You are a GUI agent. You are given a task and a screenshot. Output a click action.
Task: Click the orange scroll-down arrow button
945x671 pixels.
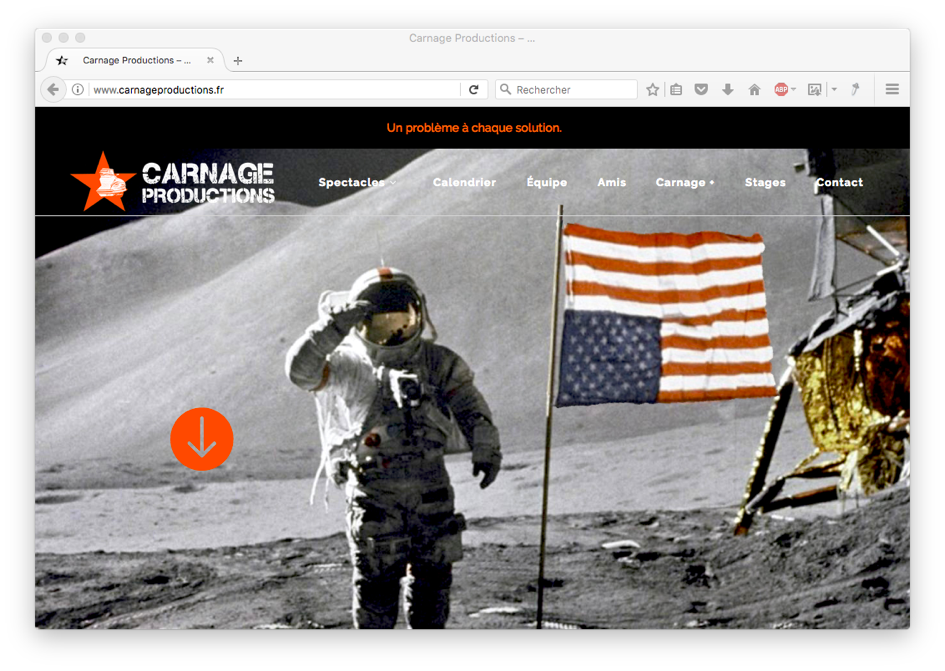[202, 439]
